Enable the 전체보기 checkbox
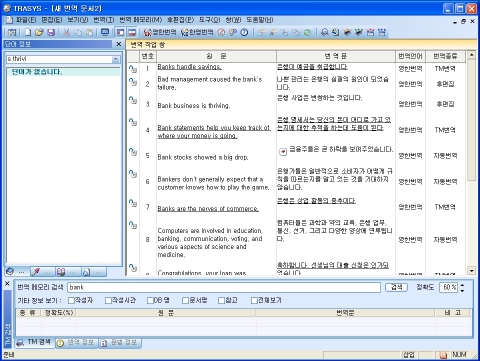480x361 pixels. 254,300
